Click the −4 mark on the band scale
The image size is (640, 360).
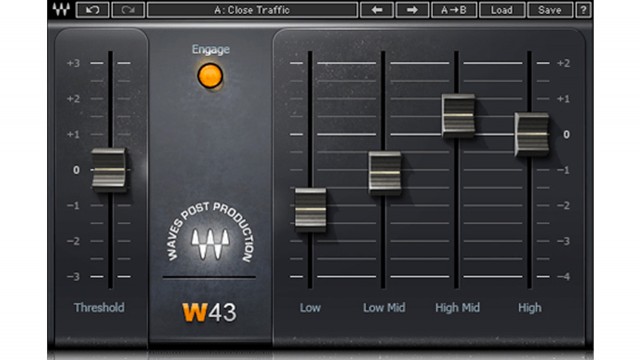click(x=563, y=277)
